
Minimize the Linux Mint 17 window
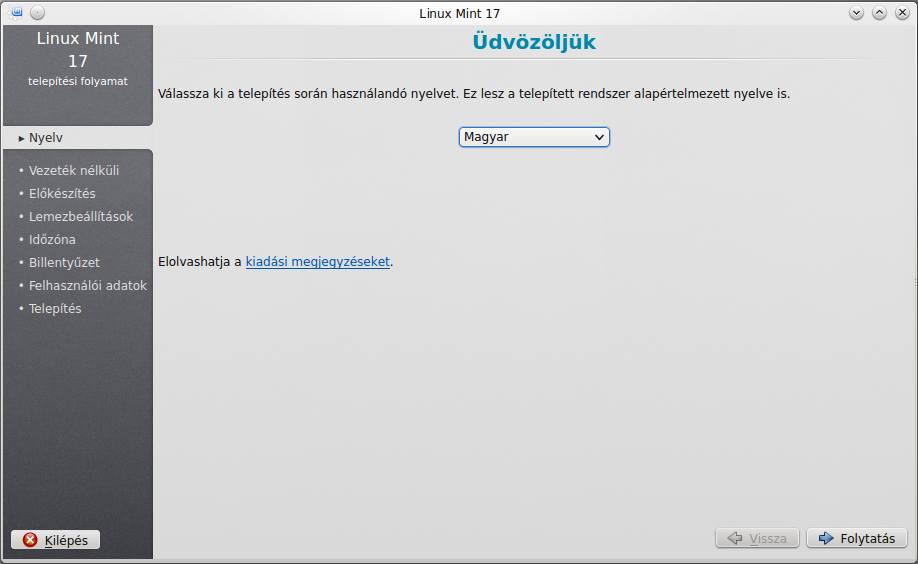pyautogui.click(x=857, y=12)
